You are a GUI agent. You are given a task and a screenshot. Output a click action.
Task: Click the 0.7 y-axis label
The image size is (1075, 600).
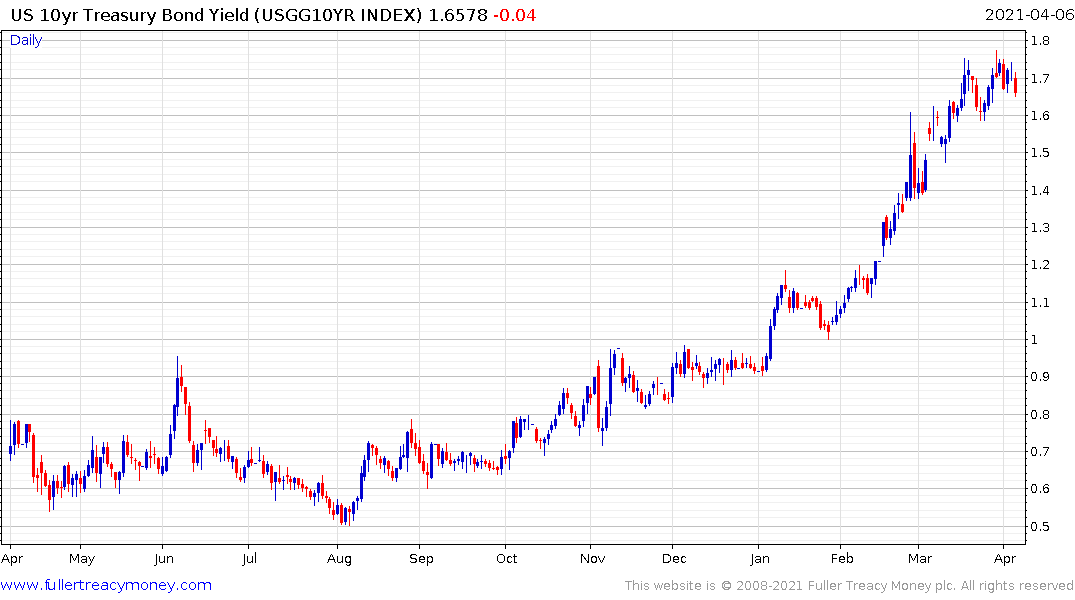click(1040, 451)
